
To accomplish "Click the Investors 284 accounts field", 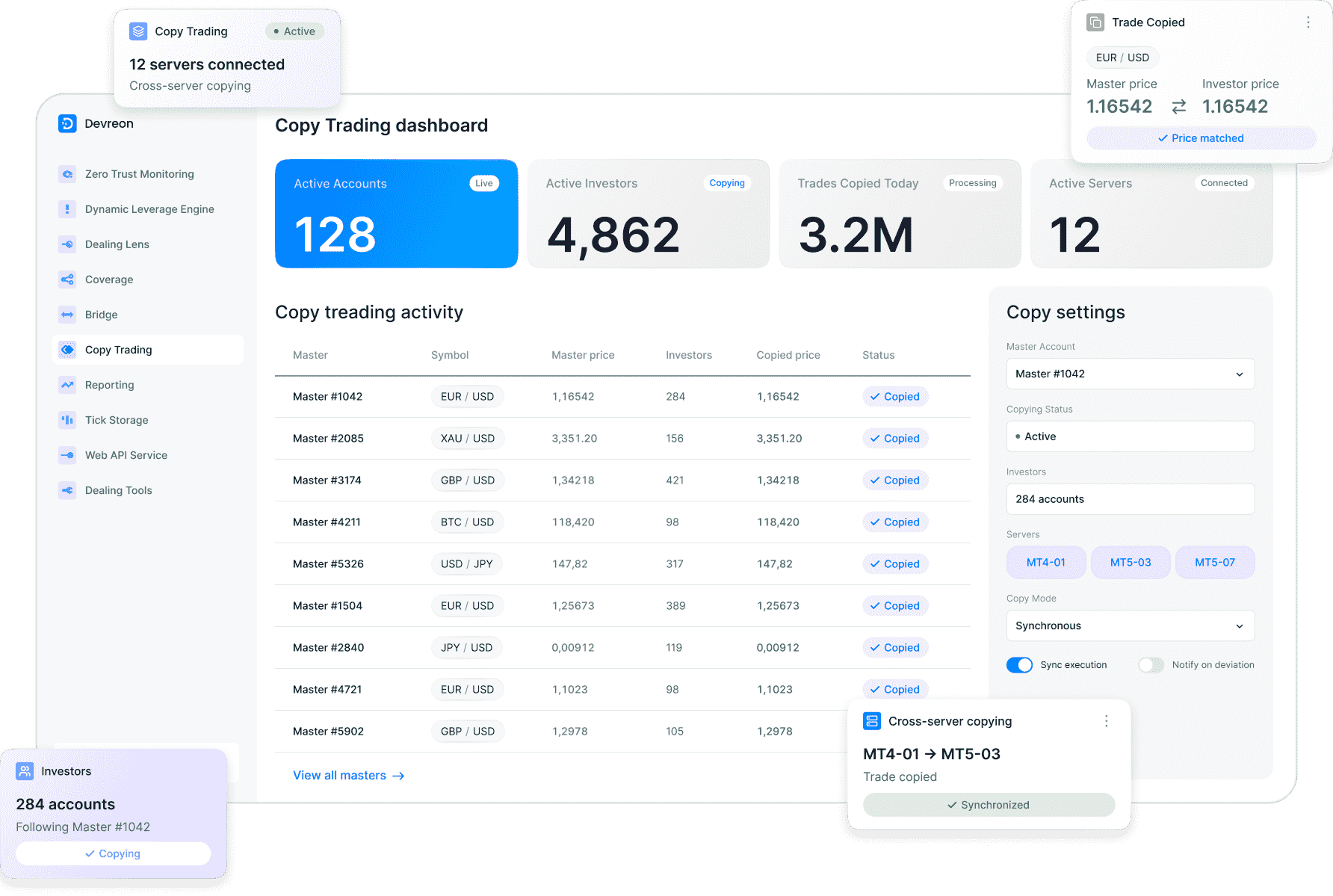I will tap(1130, 499).
